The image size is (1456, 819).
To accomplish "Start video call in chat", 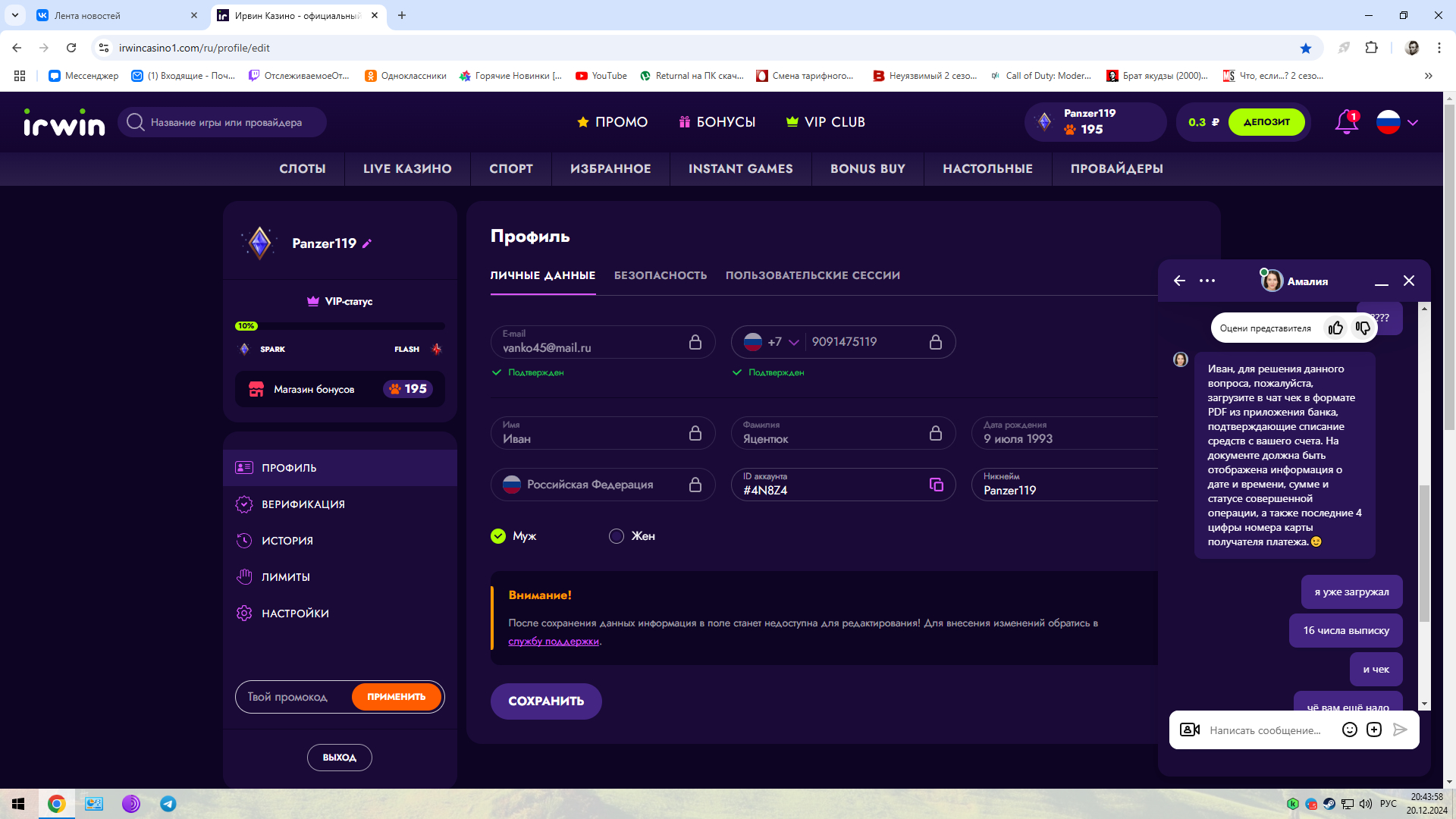I will pos(1190,730).
